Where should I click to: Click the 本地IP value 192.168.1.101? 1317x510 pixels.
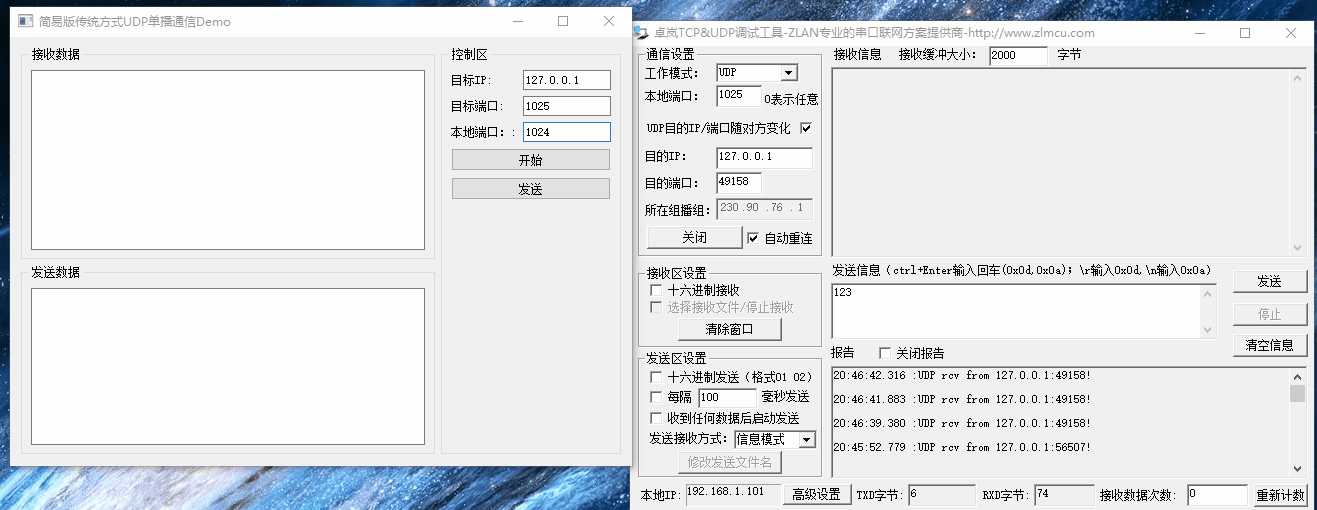click(733, 495)
